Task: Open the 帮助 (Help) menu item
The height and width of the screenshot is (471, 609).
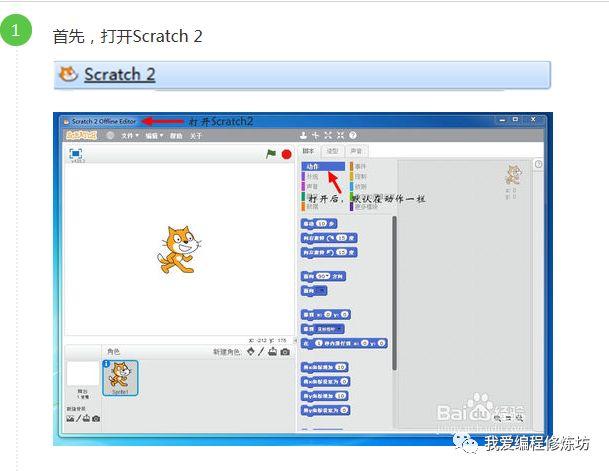Action: click(176, 136)
